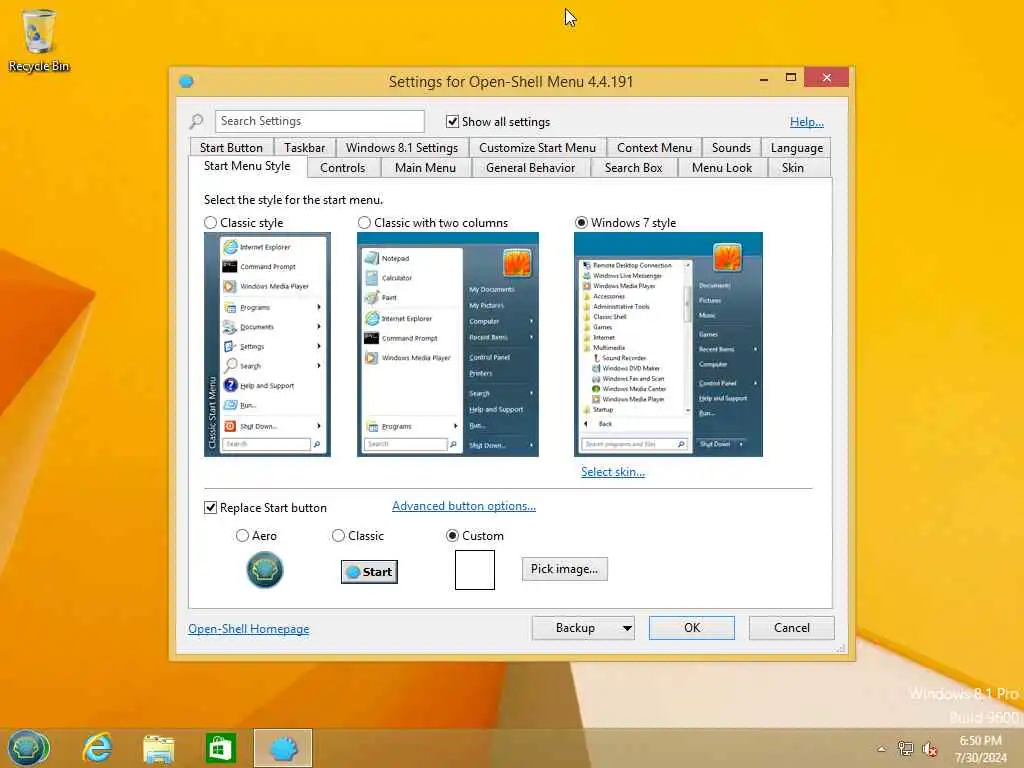The height and width of the screenshot is (768, 1024).
Task: Click the two-column style preview thumbnail
Action: (448, 344)
